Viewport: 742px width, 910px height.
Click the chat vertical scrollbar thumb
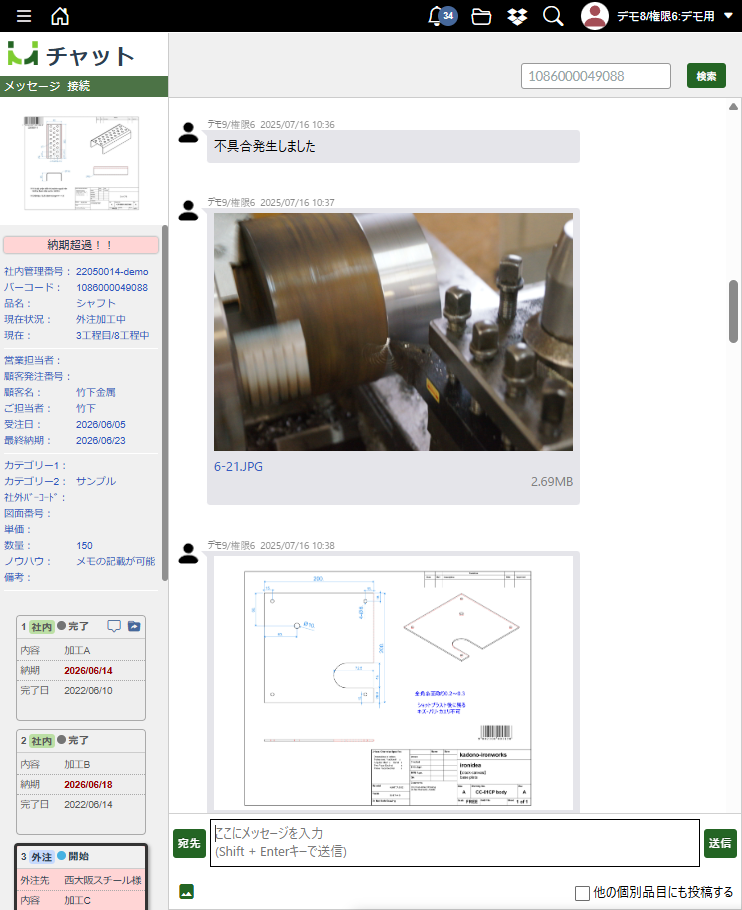click(x=733, y=312)
